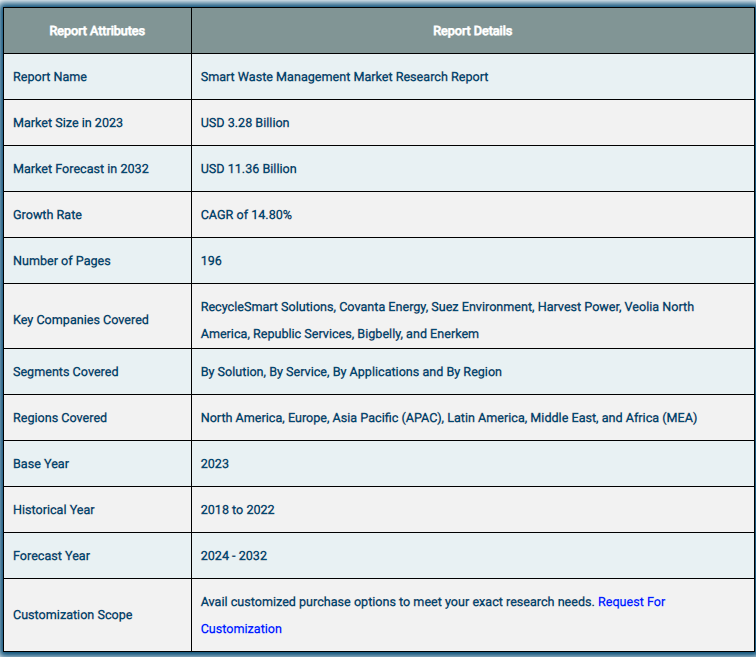Click the Base Year label
Image resolution: width=756 pixels, height=657 pixels.
41,464
